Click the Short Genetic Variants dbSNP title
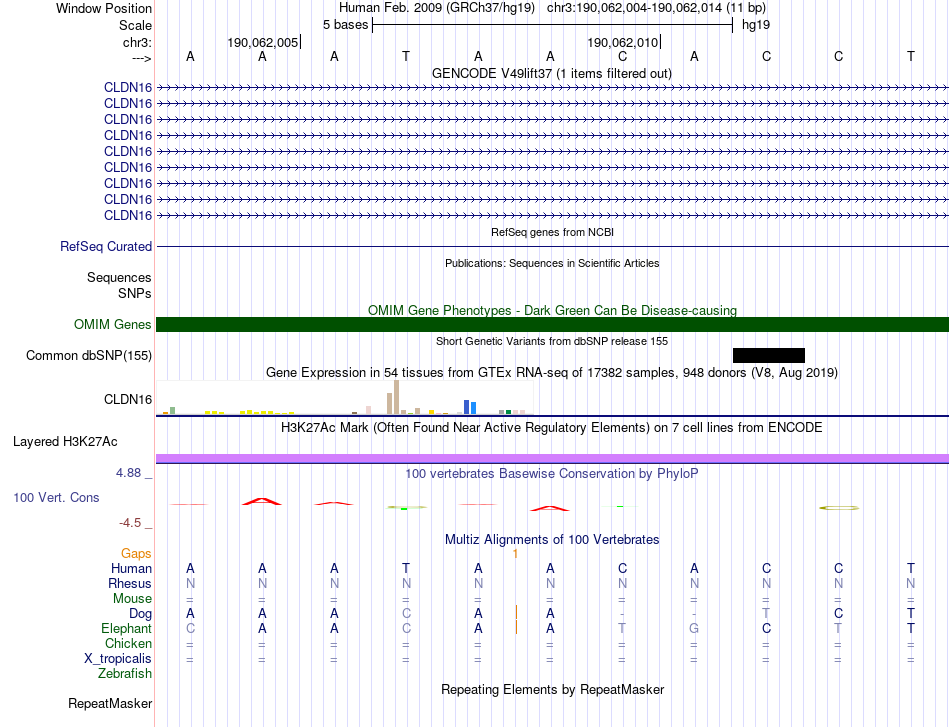 click(552, 341)
